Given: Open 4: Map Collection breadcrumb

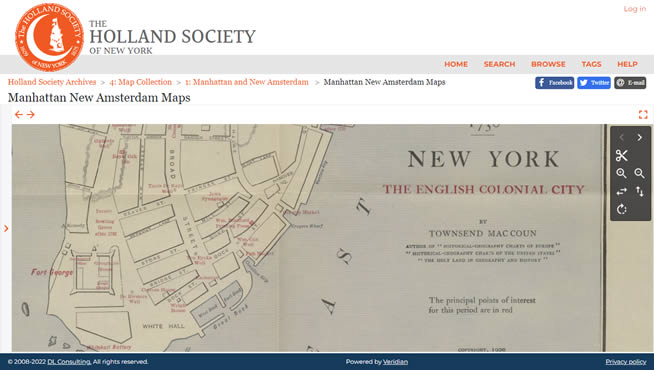Looking at the screenshot, I should pyautogui.click(x=141, y=82).
